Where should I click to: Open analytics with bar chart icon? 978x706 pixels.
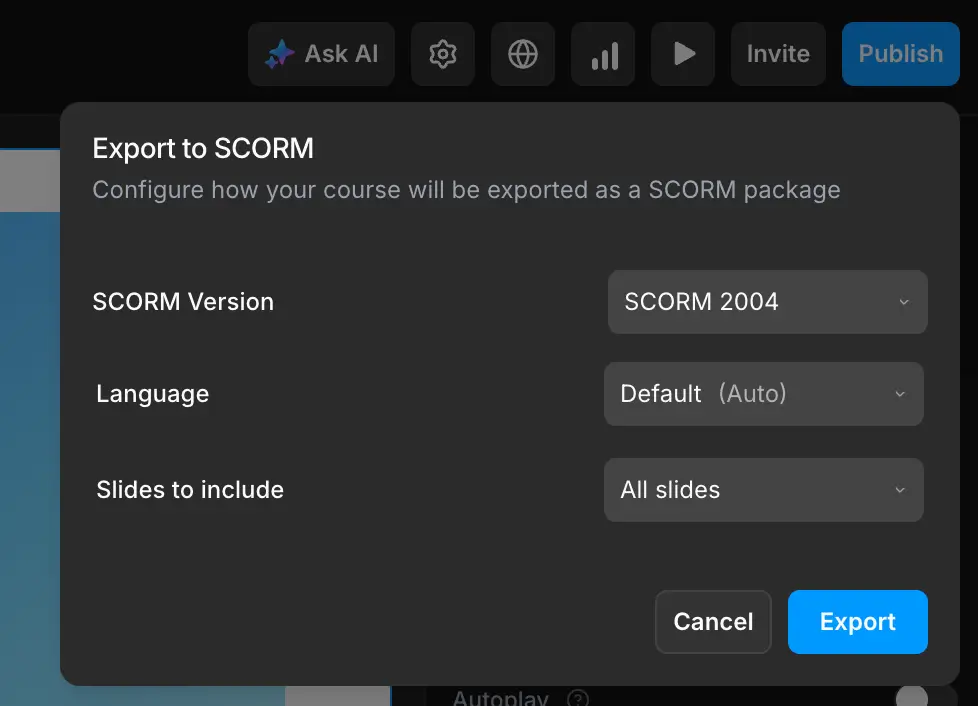(x=603, y=54)
